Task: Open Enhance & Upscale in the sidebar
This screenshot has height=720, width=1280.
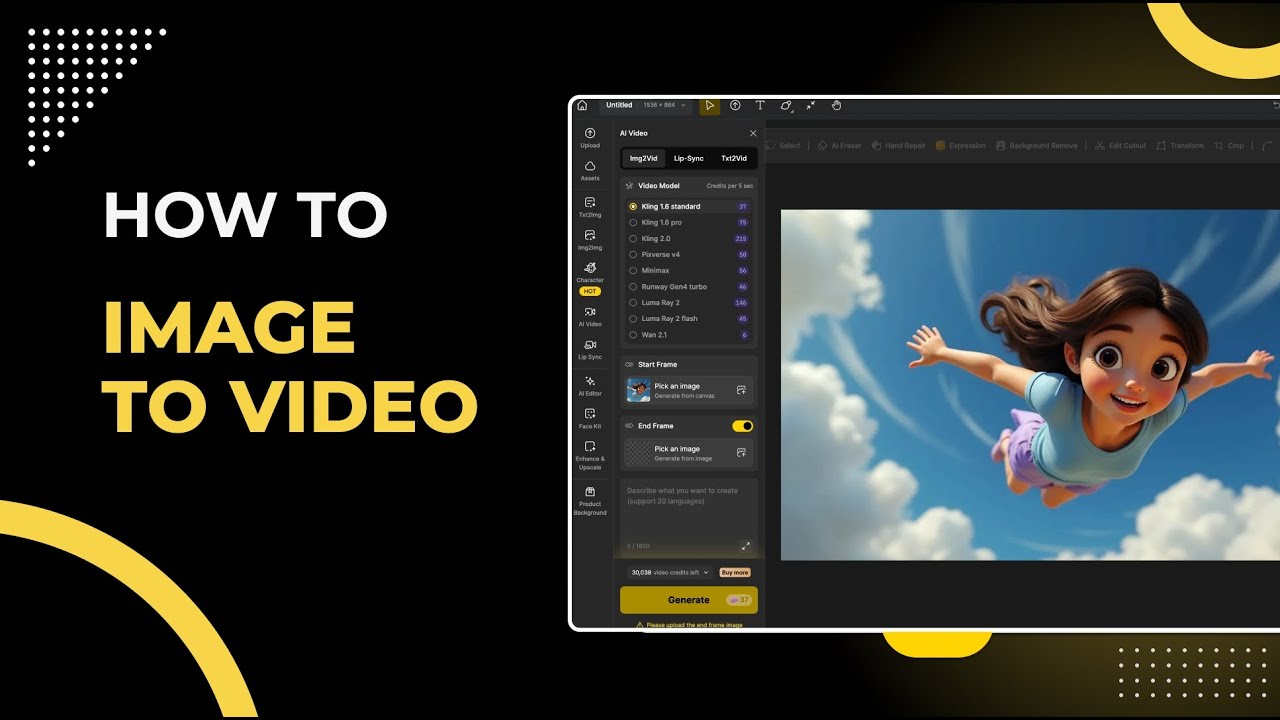Action: (590, 455)
